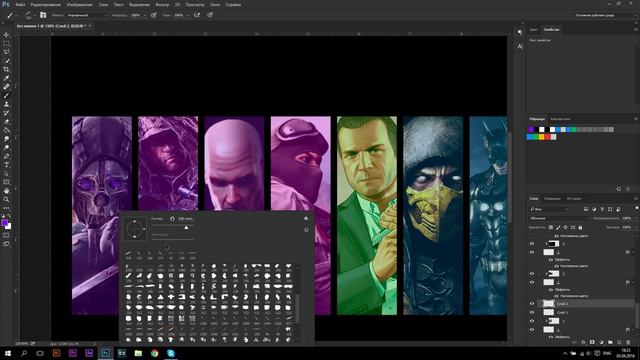Select the Eraser tool

(x=6, y=122)
